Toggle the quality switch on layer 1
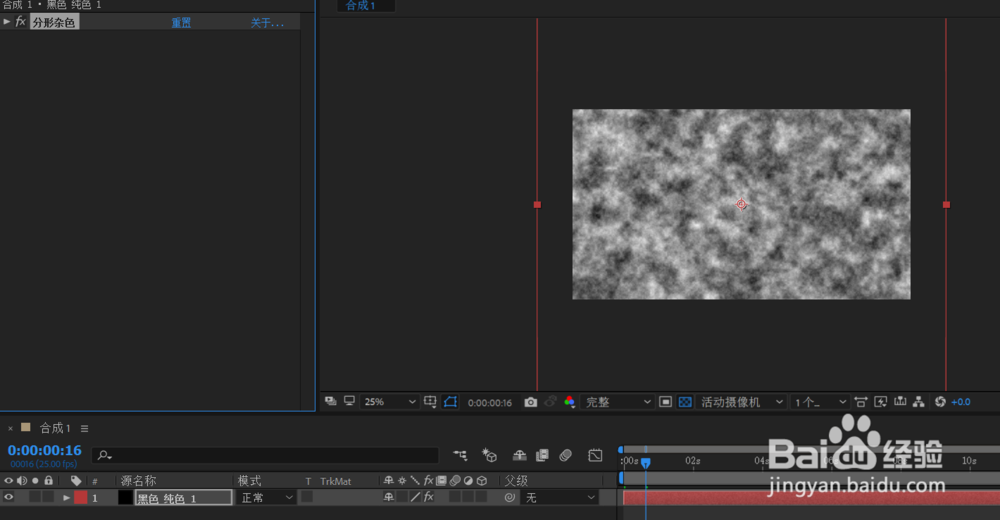 416,497
